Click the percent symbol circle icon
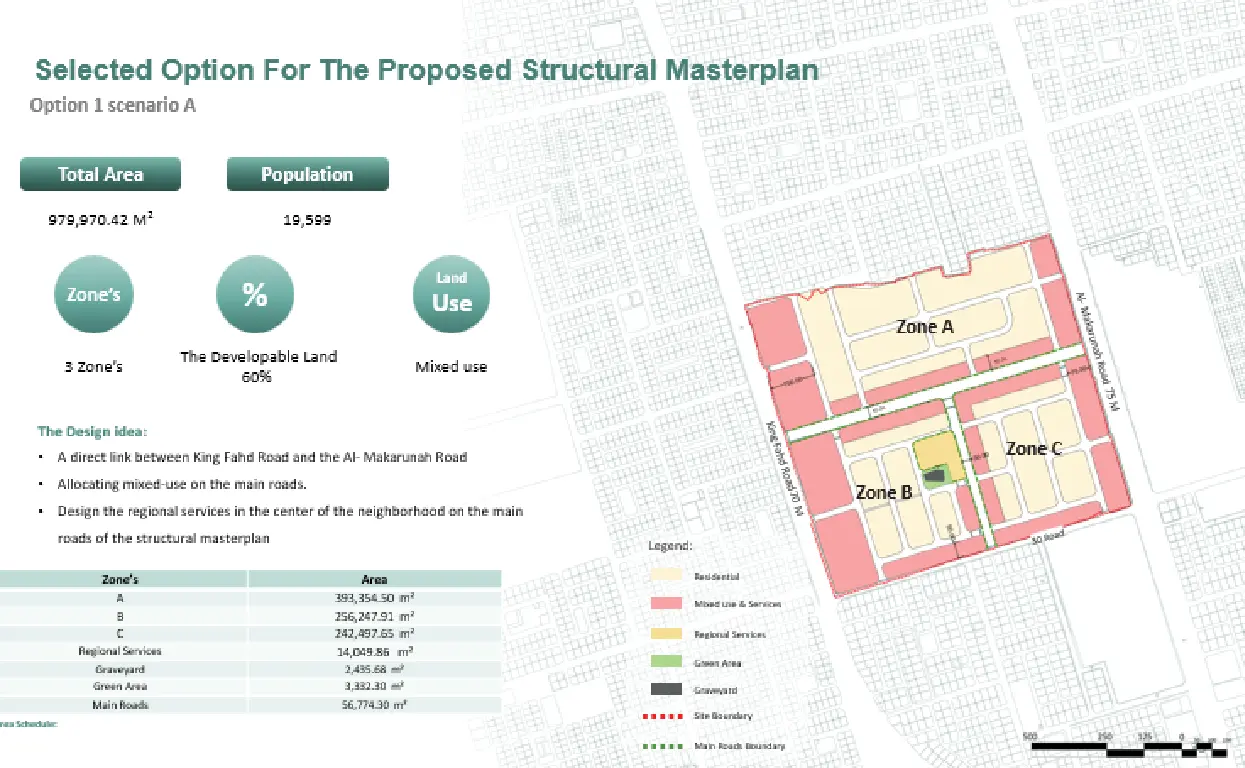The height and width of the screenshot is (768, 1245). point(255,294)
